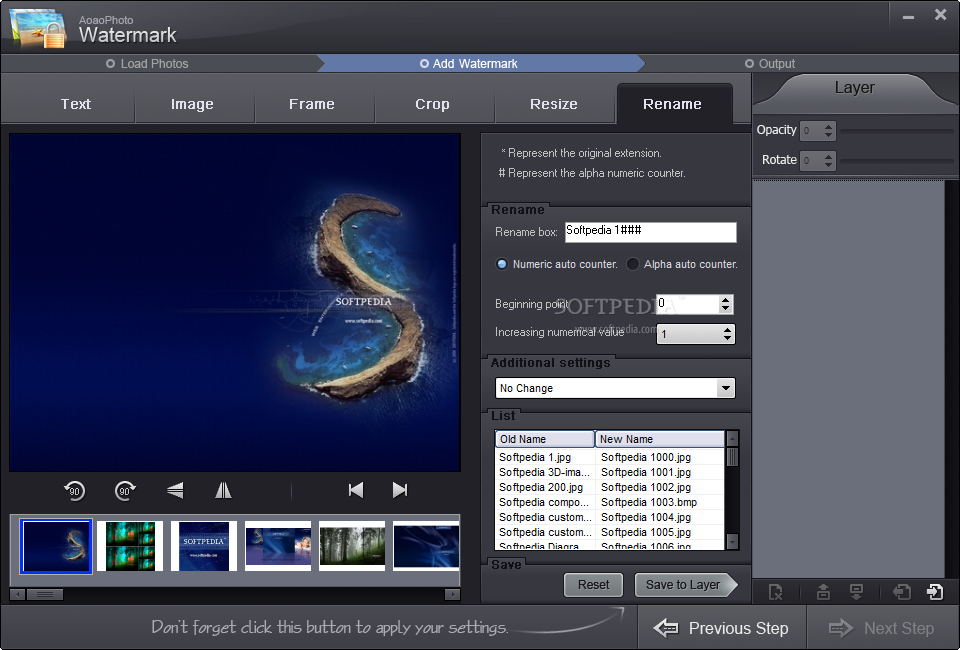Viewport: 960px width, 650px height.
Task: Minimize the Watermark window
Action: [909, 17]
